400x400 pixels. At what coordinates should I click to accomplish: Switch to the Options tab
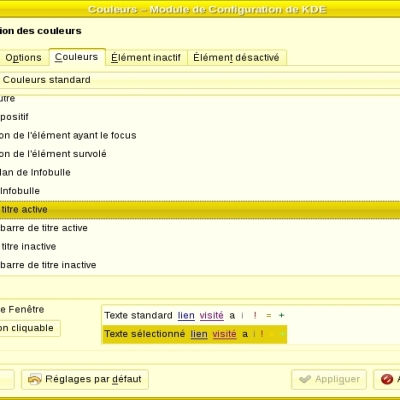[23, 58]
